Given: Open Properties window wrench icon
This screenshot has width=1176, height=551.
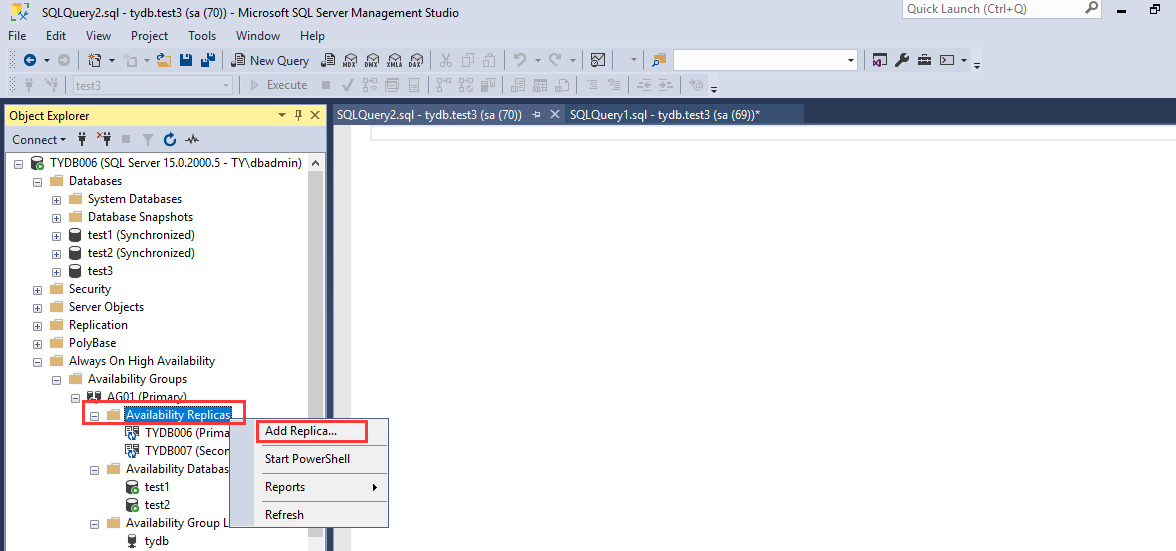Looking at the screenshot, I should pyautogui.click(x=902, y=60).
